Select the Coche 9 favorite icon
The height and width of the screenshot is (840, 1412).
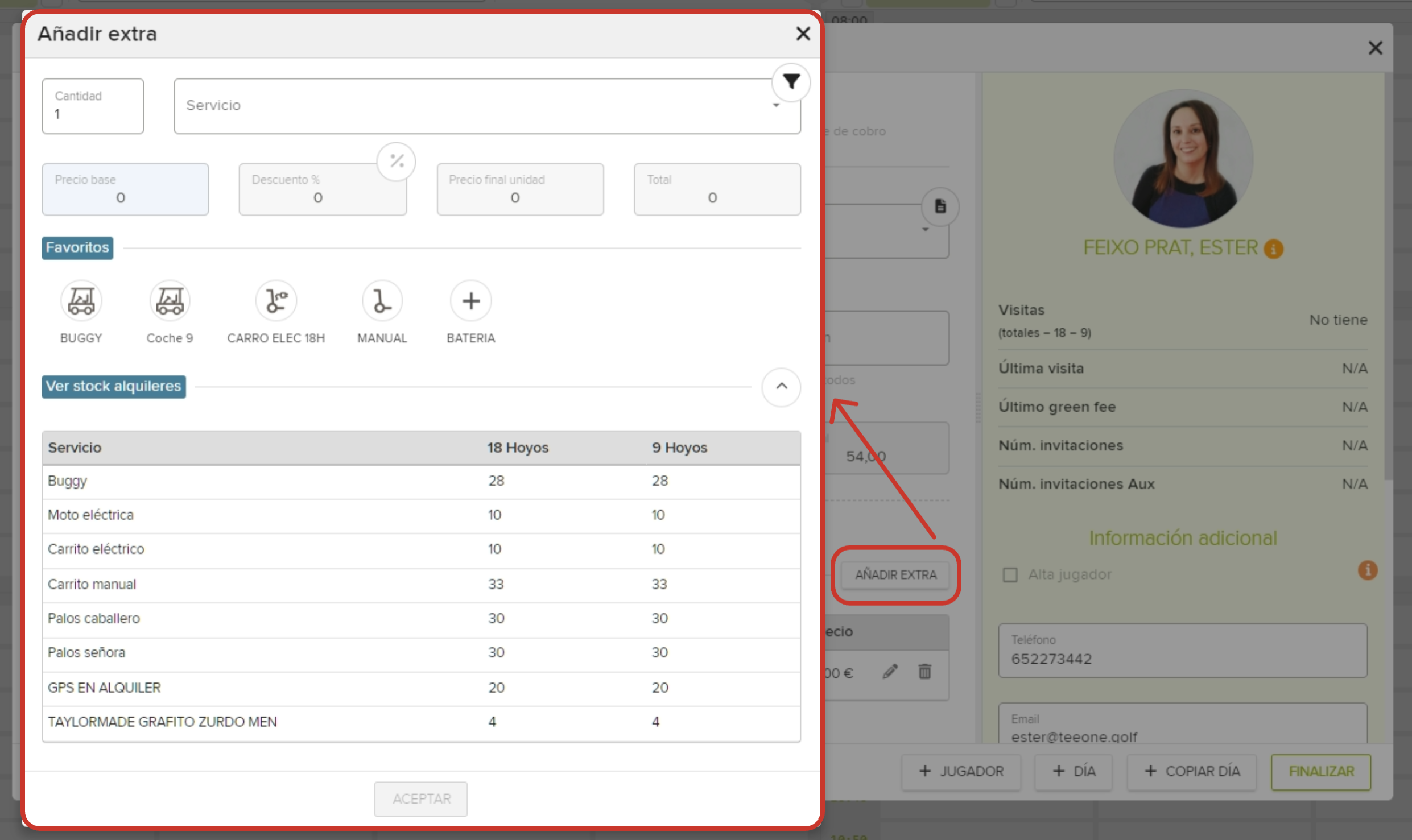(x=170, y=301)
